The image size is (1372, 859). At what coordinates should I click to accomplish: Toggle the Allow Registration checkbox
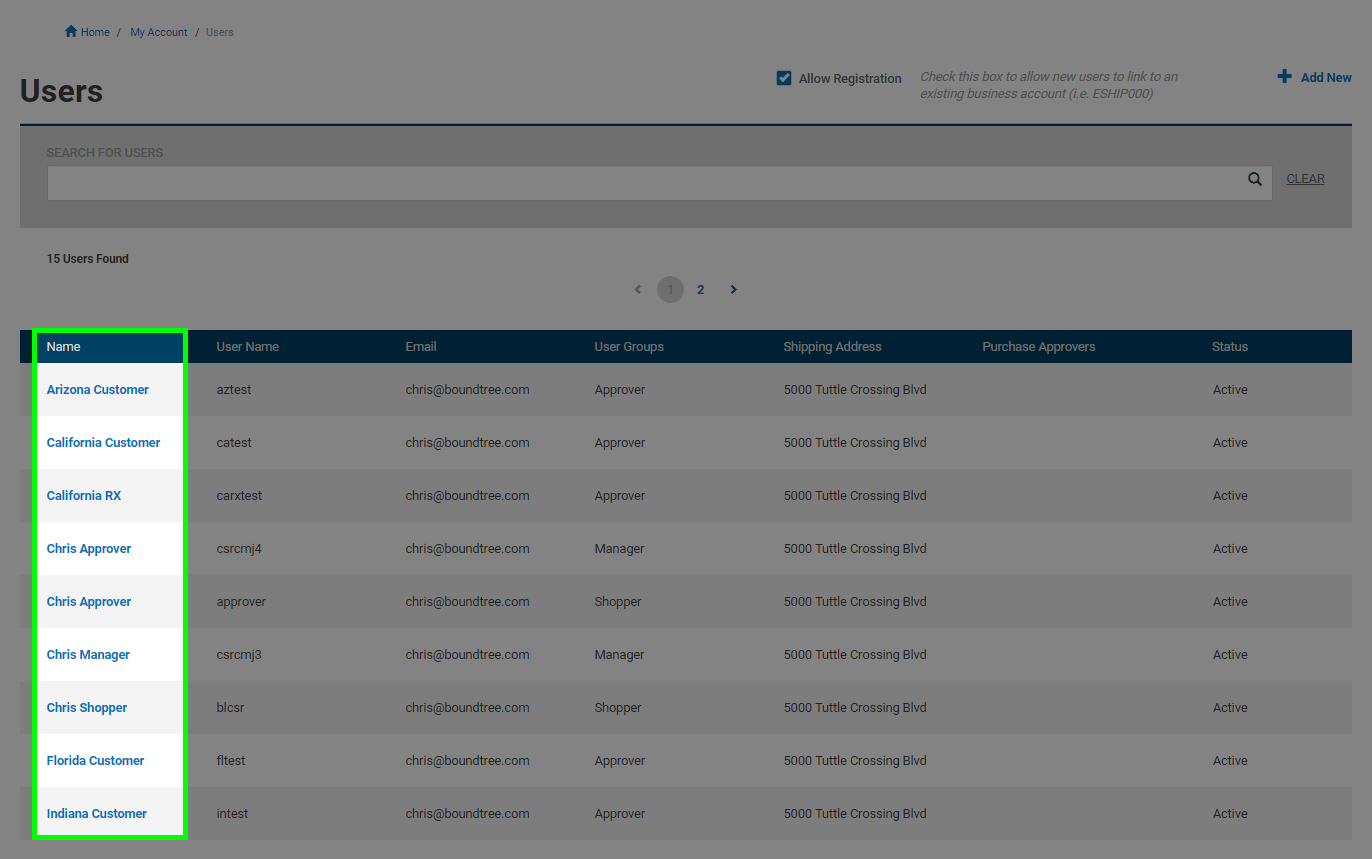point(784,78)
